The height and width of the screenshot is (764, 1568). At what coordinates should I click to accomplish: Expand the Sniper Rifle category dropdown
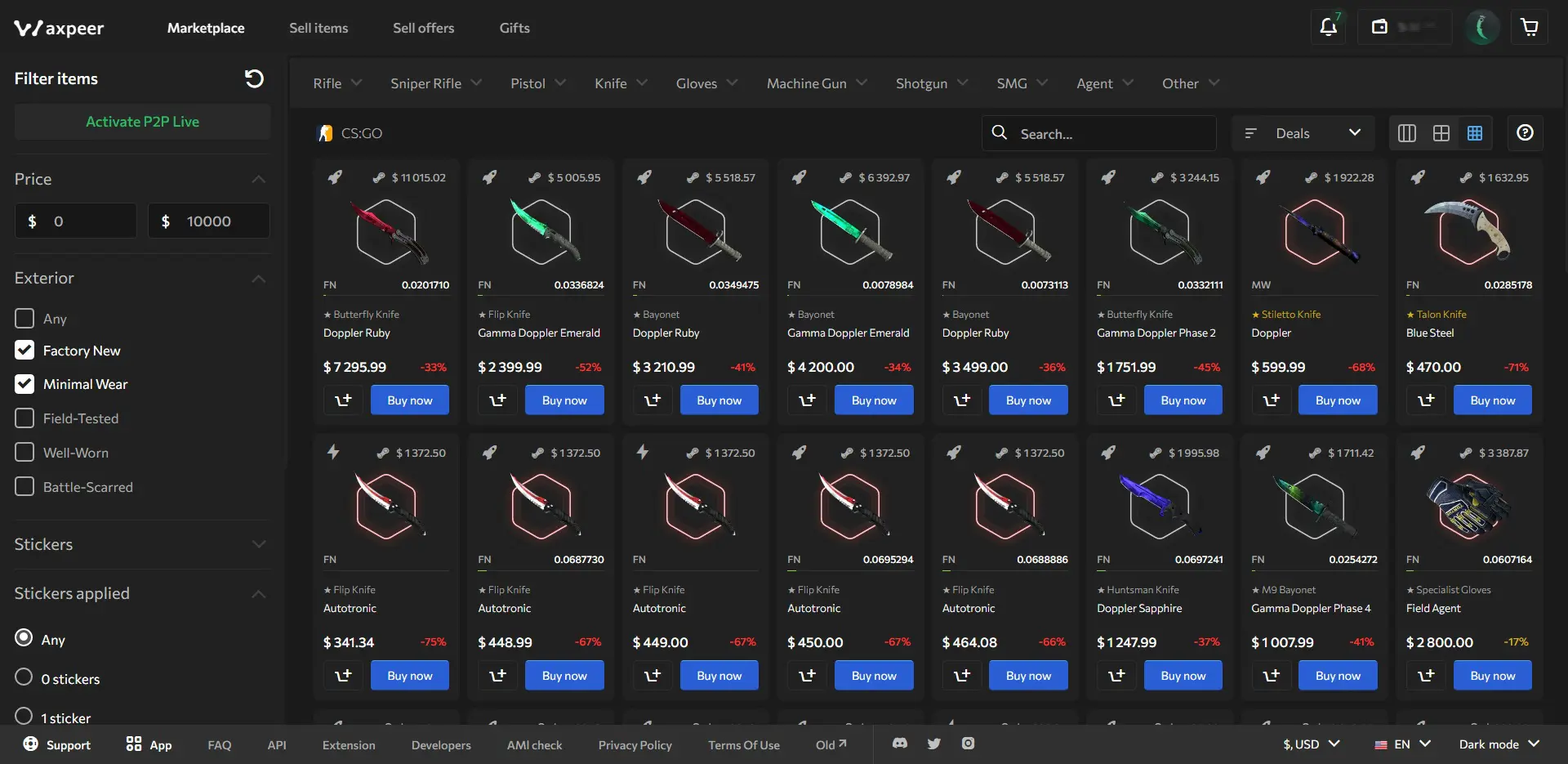click(436, 83)
